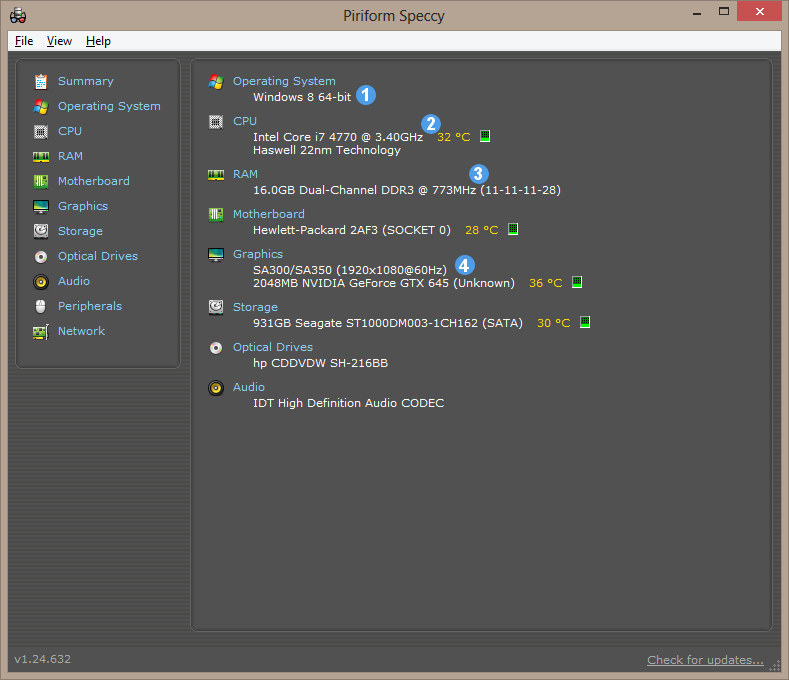Go to the CPU section in sidebar

(70, 131)
